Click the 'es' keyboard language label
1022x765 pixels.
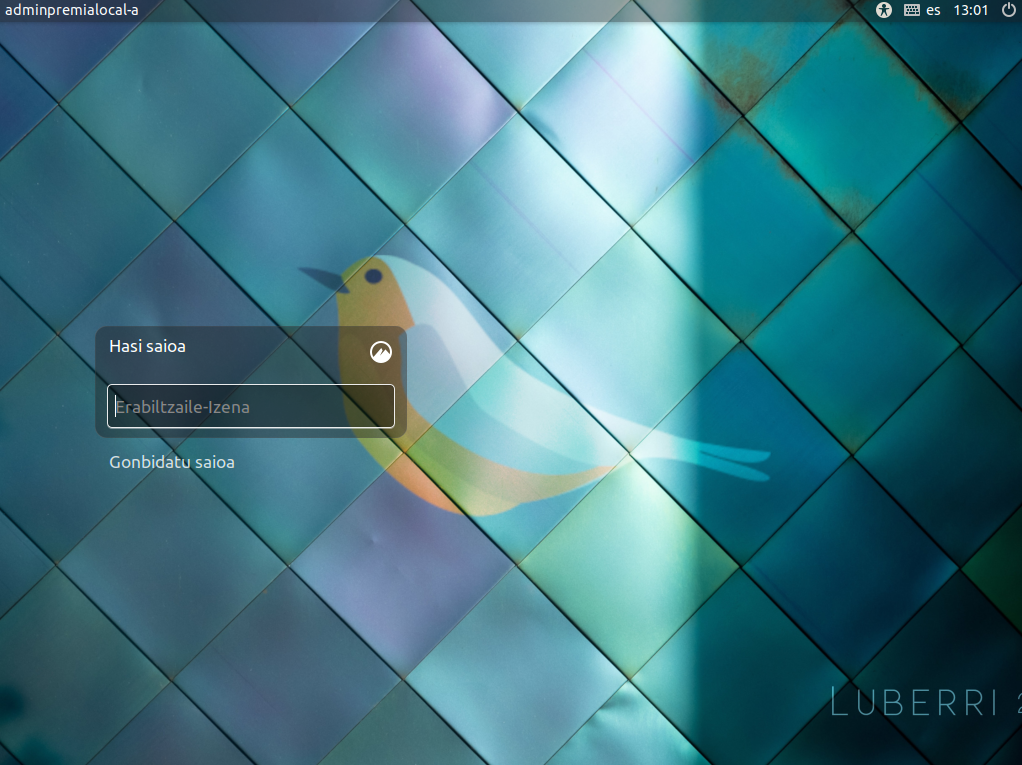pyautogui.click(x=933, y=10)
